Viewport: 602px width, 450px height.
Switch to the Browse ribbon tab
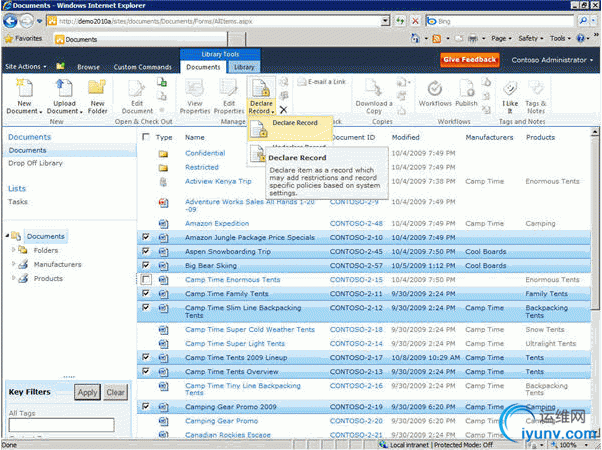[88, 67]
